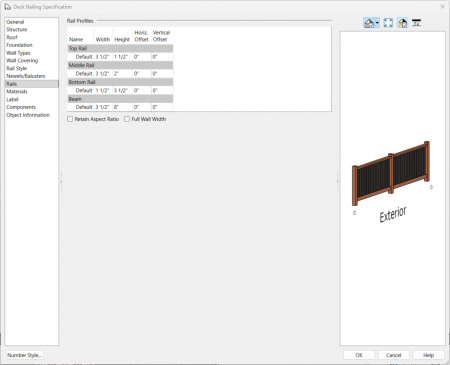
Task: Select the Beam group header row
Action: [x=120, y=99]
